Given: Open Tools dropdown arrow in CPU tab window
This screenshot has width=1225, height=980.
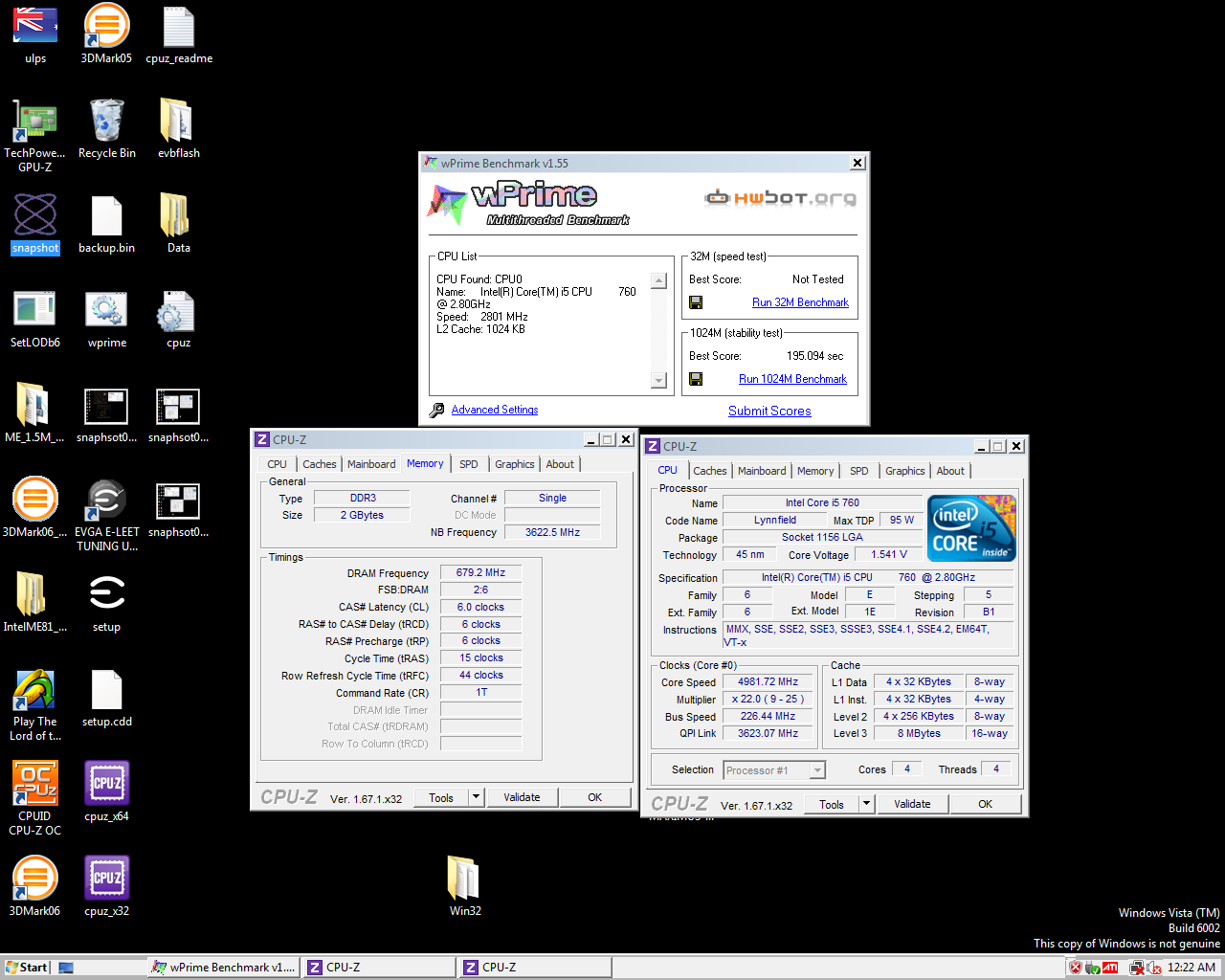Looking at the screenshot, I should (x=866, y=804).
